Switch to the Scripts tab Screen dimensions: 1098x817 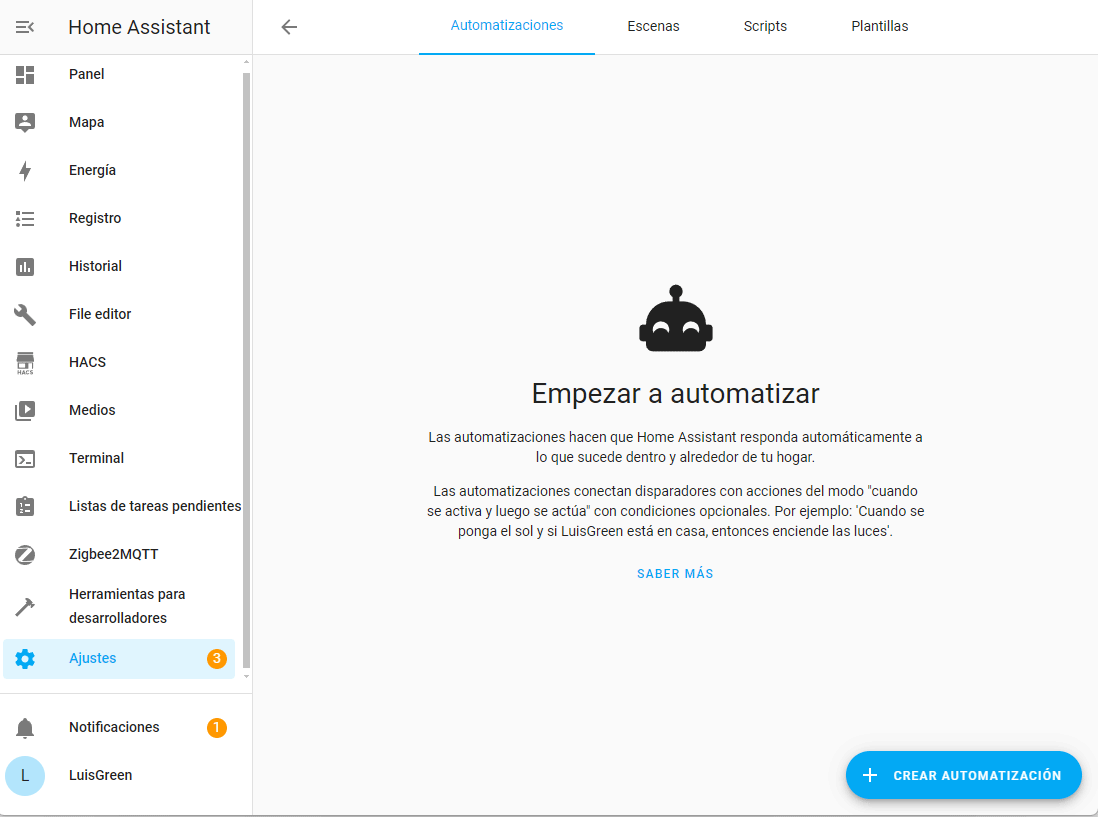coord(765,27)
